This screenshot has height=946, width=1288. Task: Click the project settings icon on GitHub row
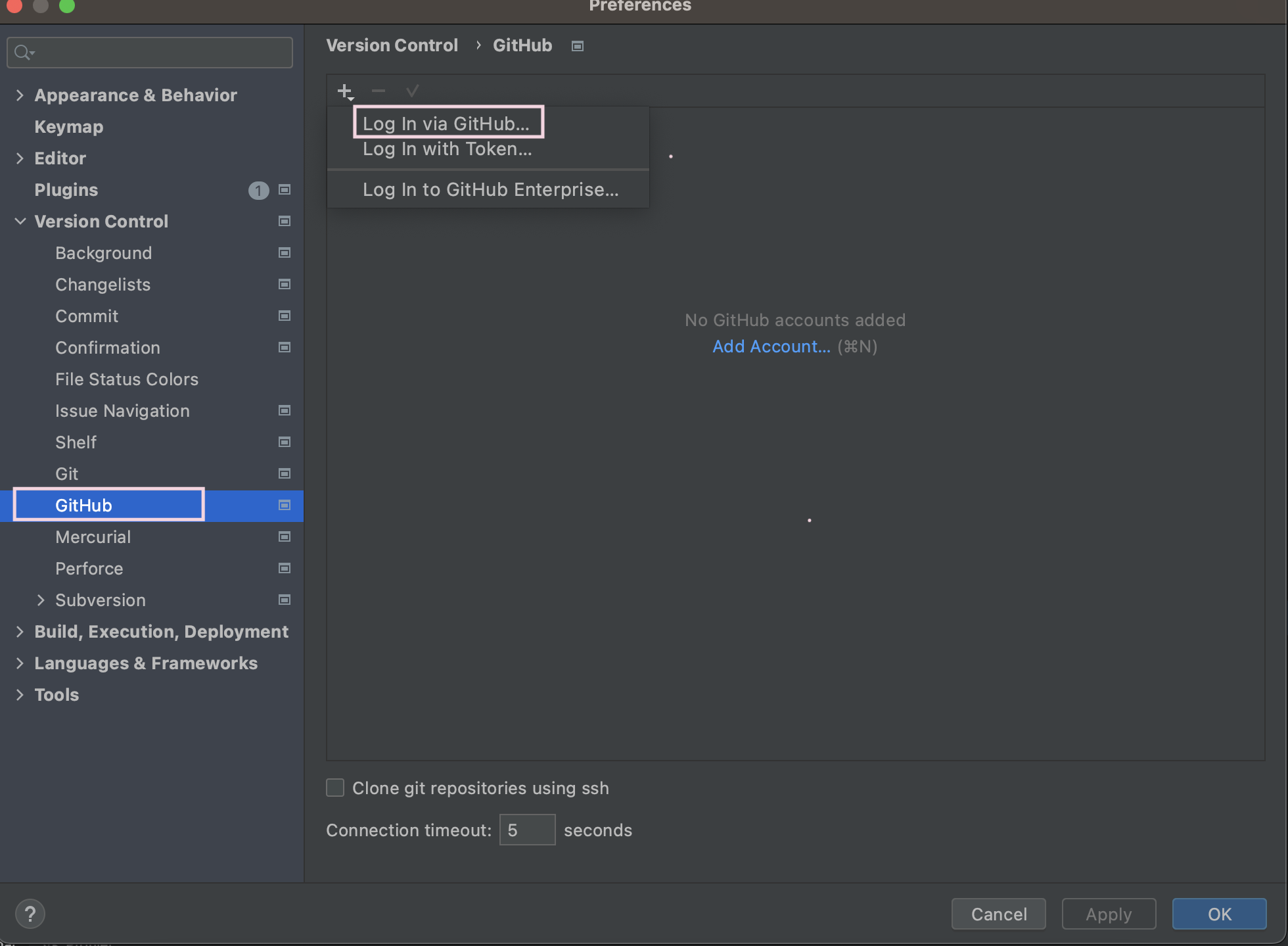point(285,505)
